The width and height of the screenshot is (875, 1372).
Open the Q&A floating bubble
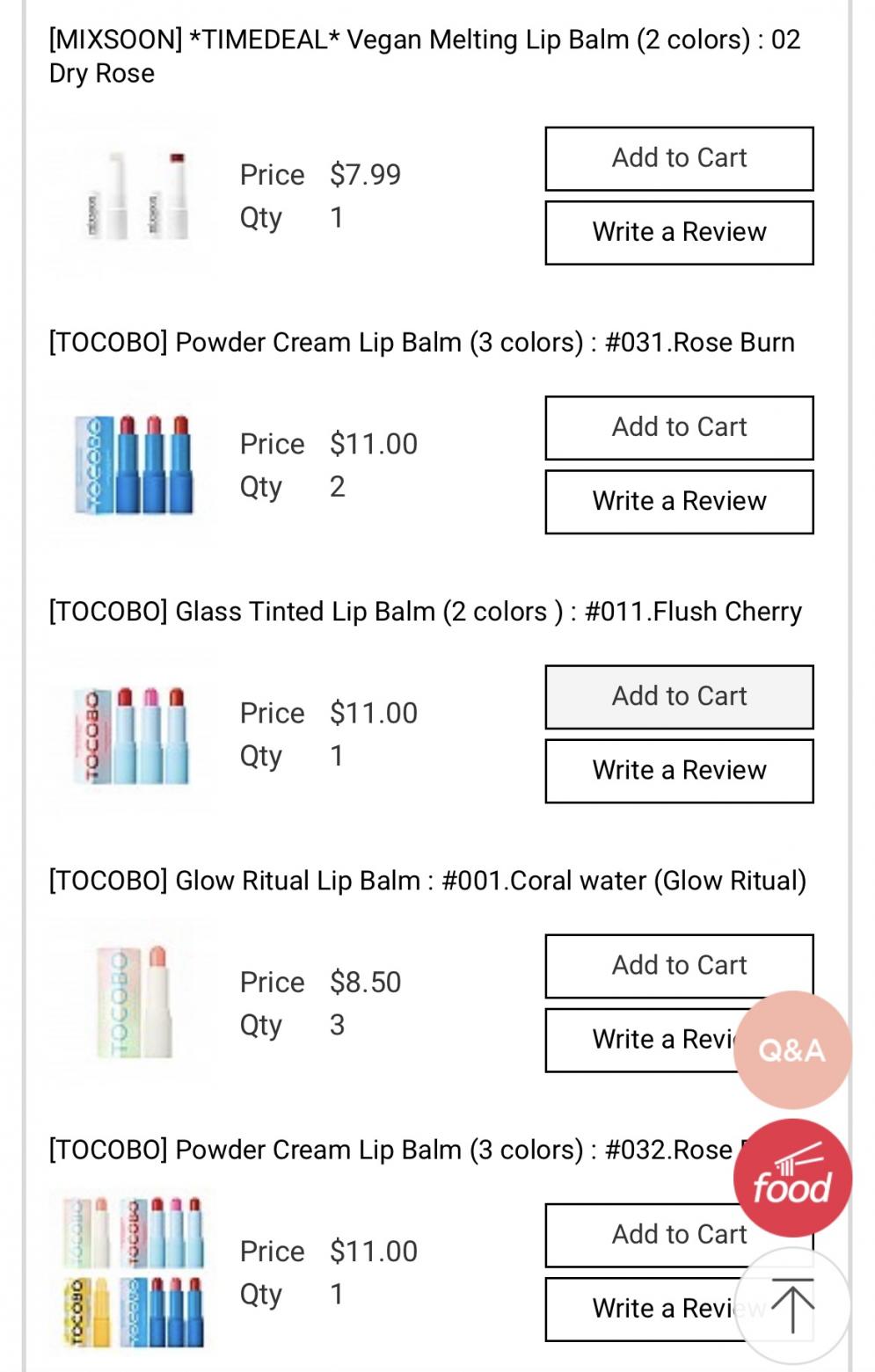point(791,1049)
